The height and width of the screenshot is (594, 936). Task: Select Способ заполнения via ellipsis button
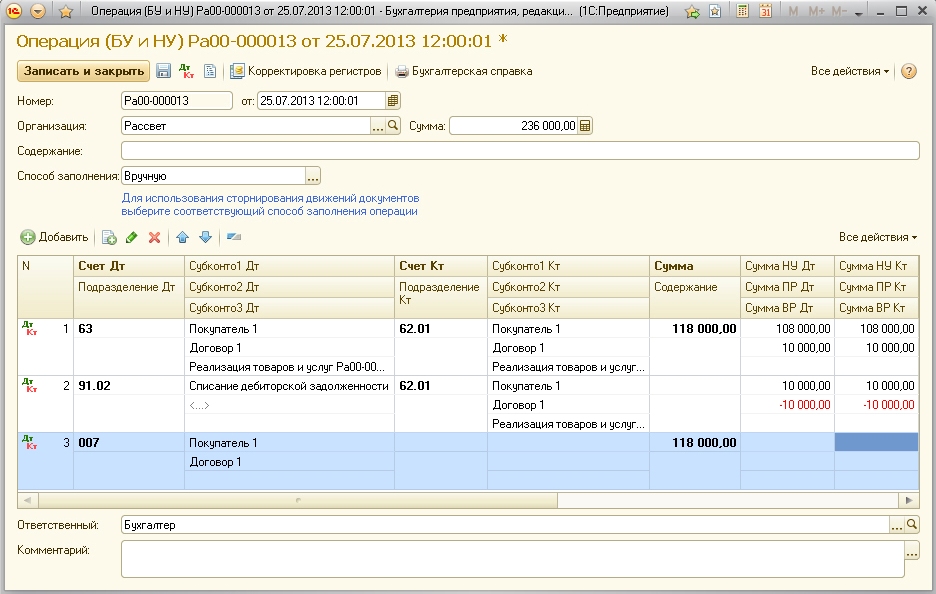pos(313,176)
